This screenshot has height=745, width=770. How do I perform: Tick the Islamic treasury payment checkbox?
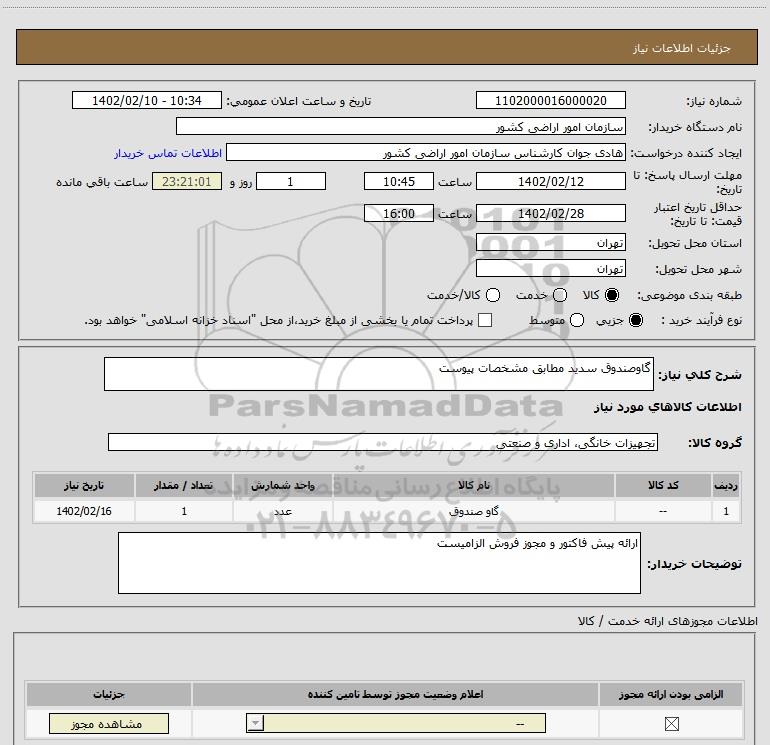click(x=485, y=320)
